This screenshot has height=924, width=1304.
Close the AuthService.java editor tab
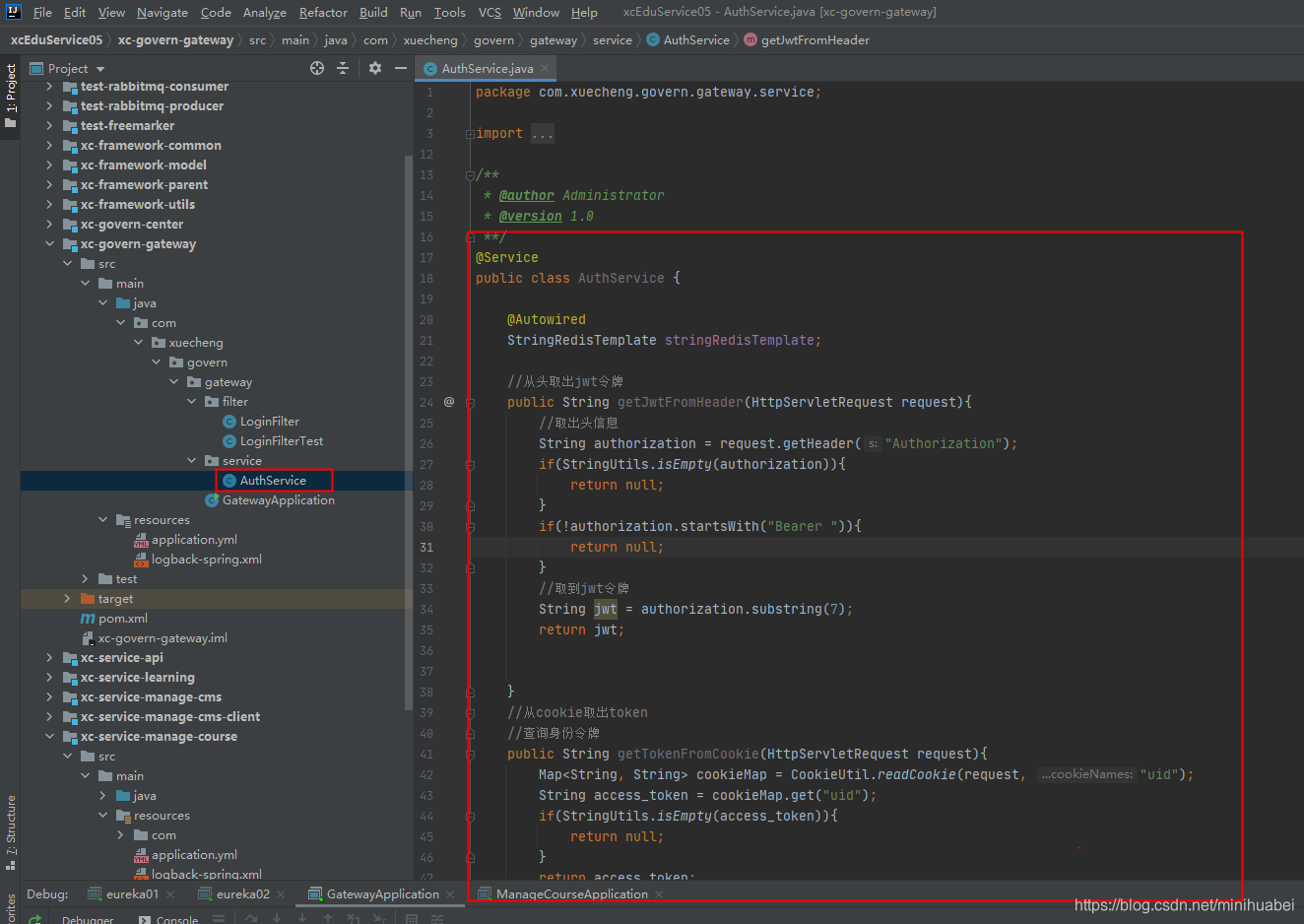[x=545, y=68]
